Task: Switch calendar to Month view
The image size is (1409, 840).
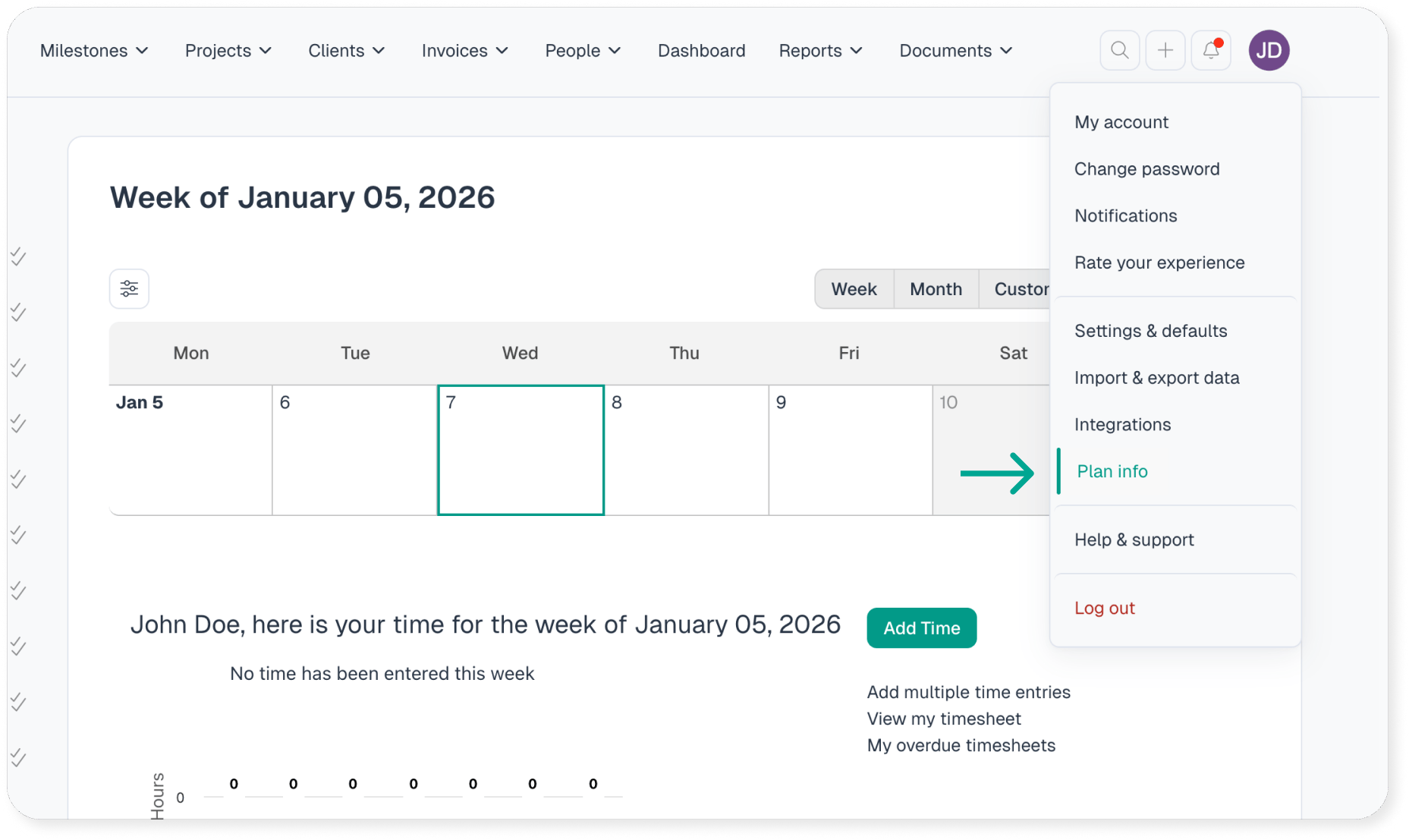Action: 936,289
